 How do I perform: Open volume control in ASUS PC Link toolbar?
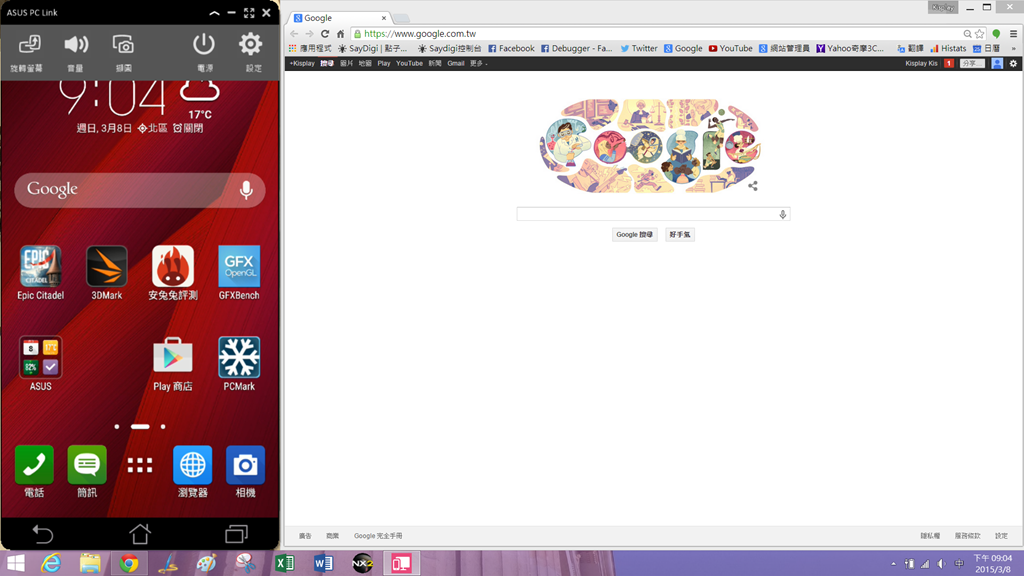[x=76, y=44]
